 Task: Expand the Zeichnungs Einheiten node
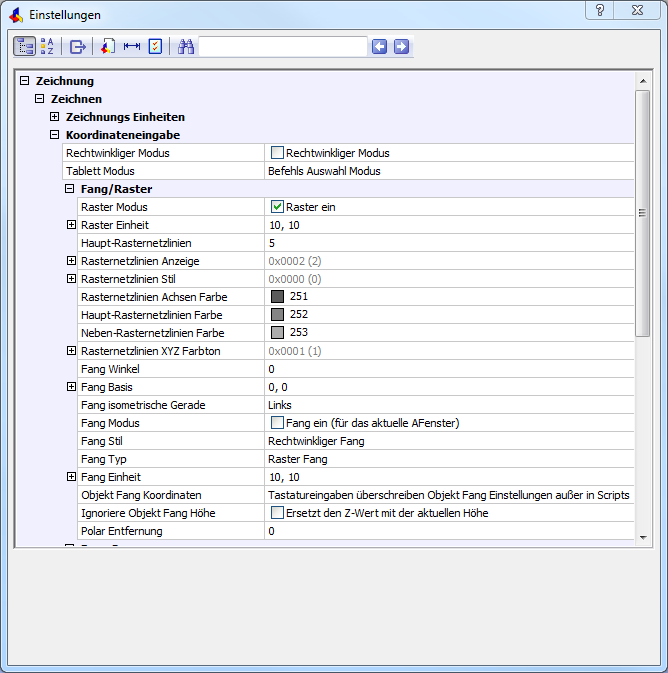[x=55, y=117]
